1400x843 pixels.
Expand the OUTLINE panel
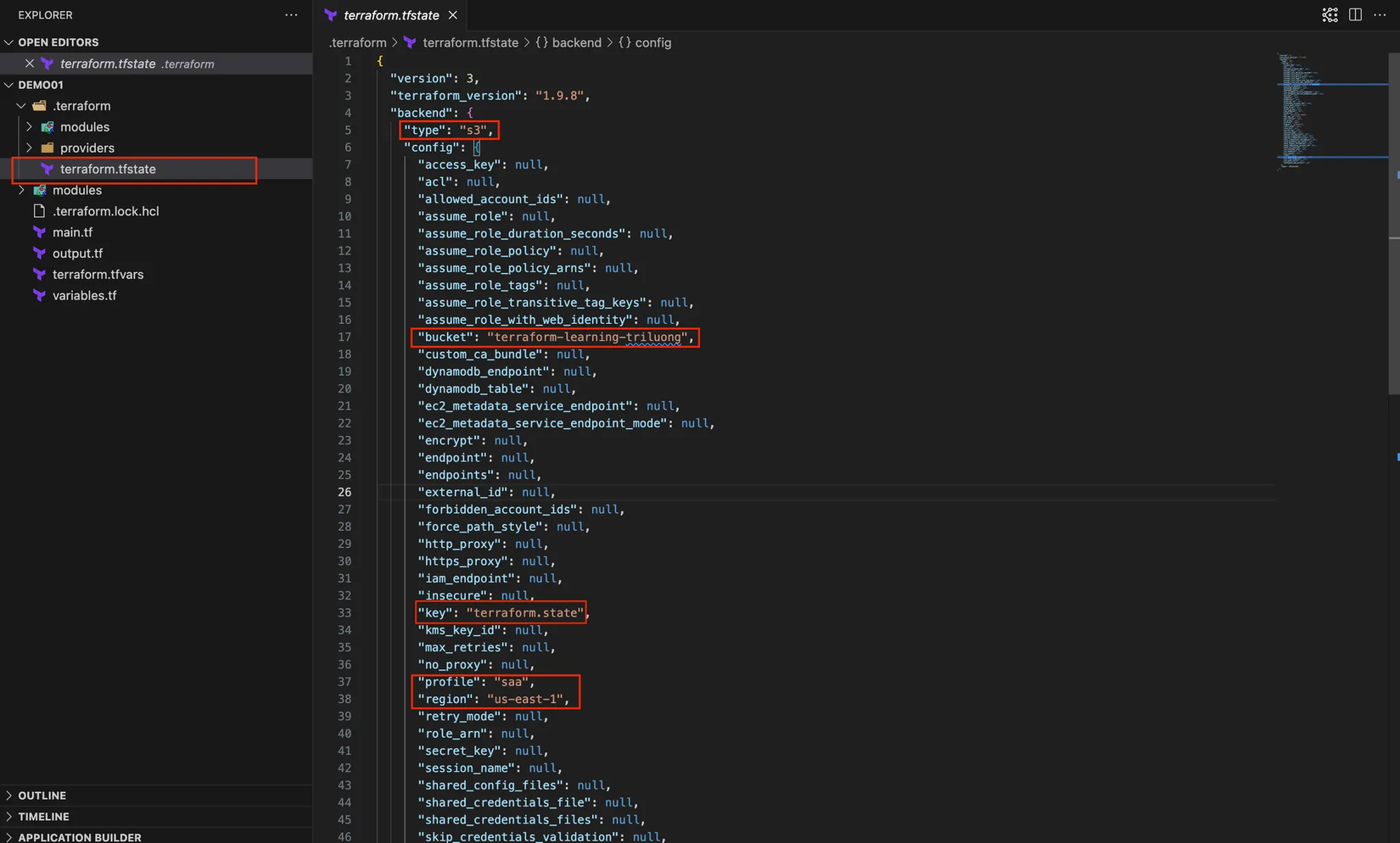click(x=42, y=796)
